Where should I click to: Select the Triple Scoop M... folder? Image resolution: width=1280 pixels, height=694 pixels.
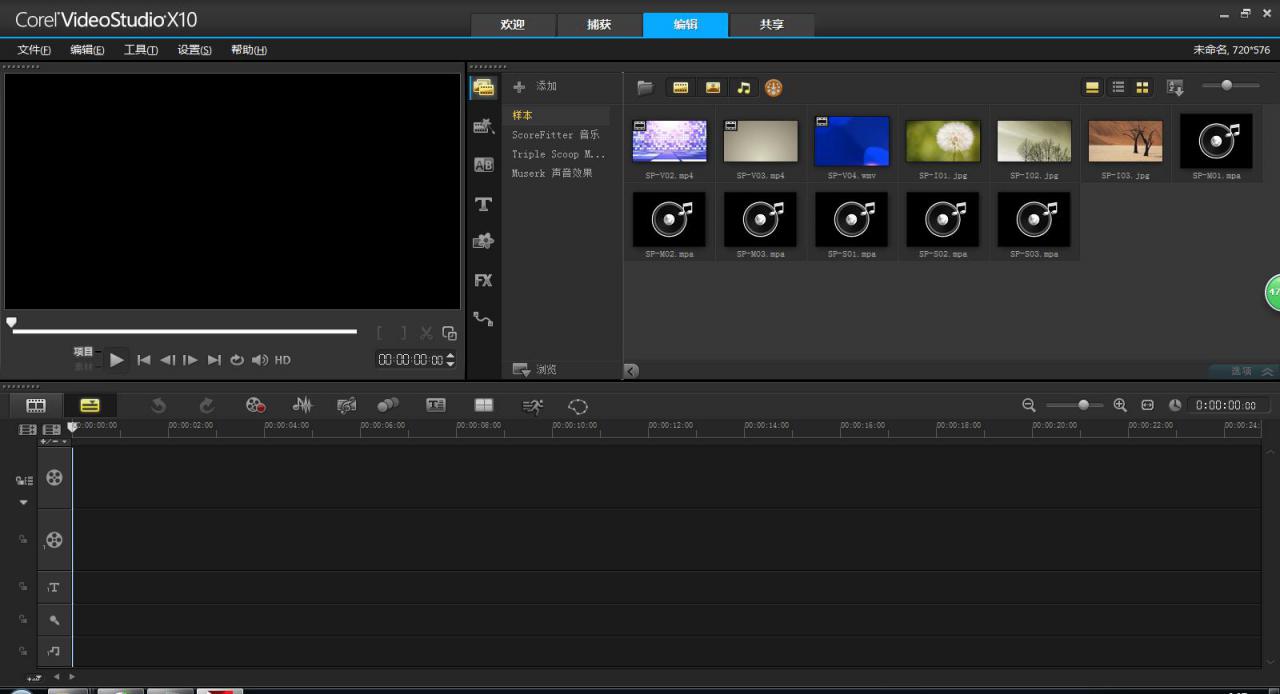558,154
